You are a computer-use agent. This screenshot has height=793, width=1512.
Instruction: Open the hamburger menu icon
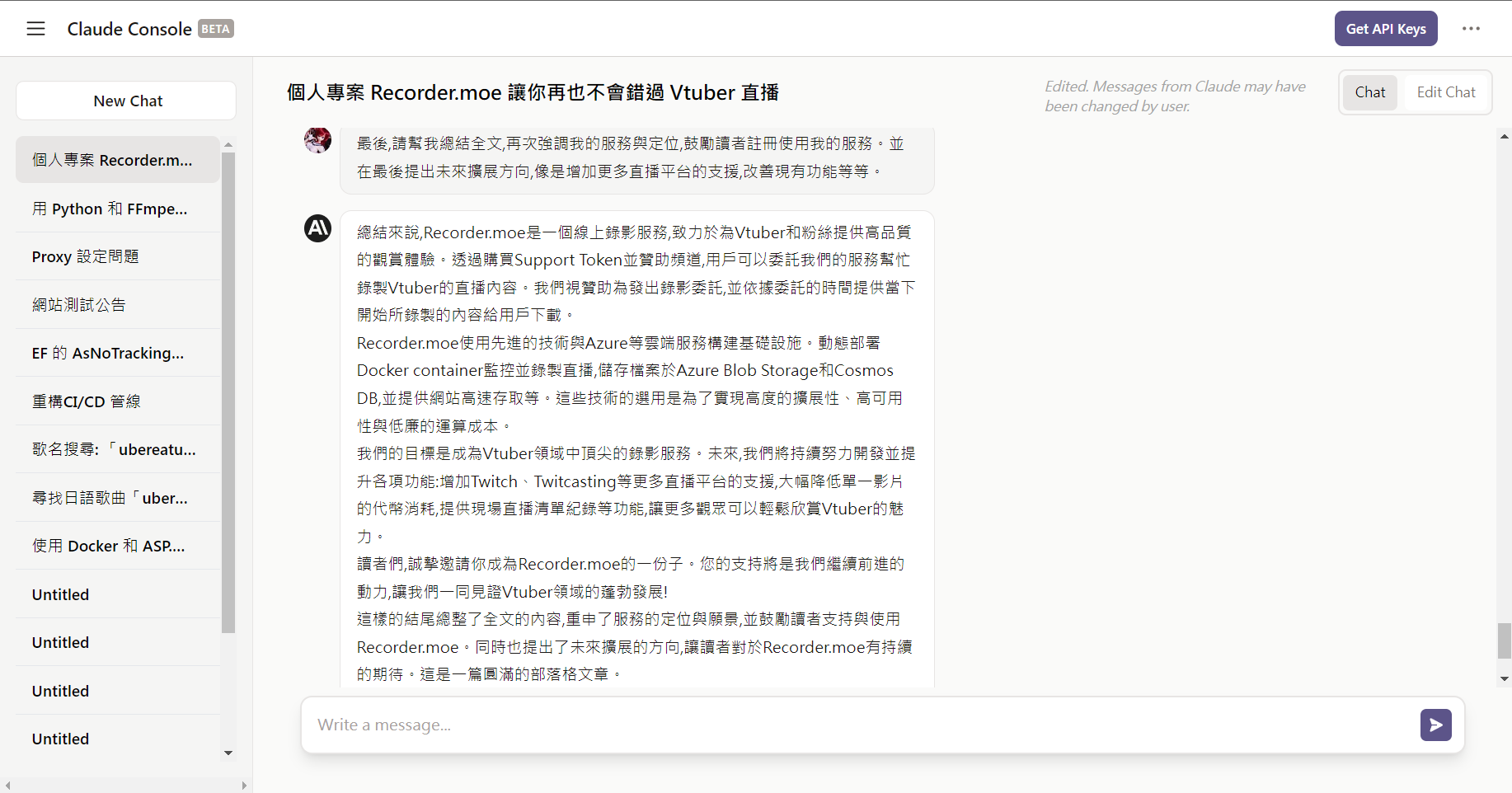(35, 29)
